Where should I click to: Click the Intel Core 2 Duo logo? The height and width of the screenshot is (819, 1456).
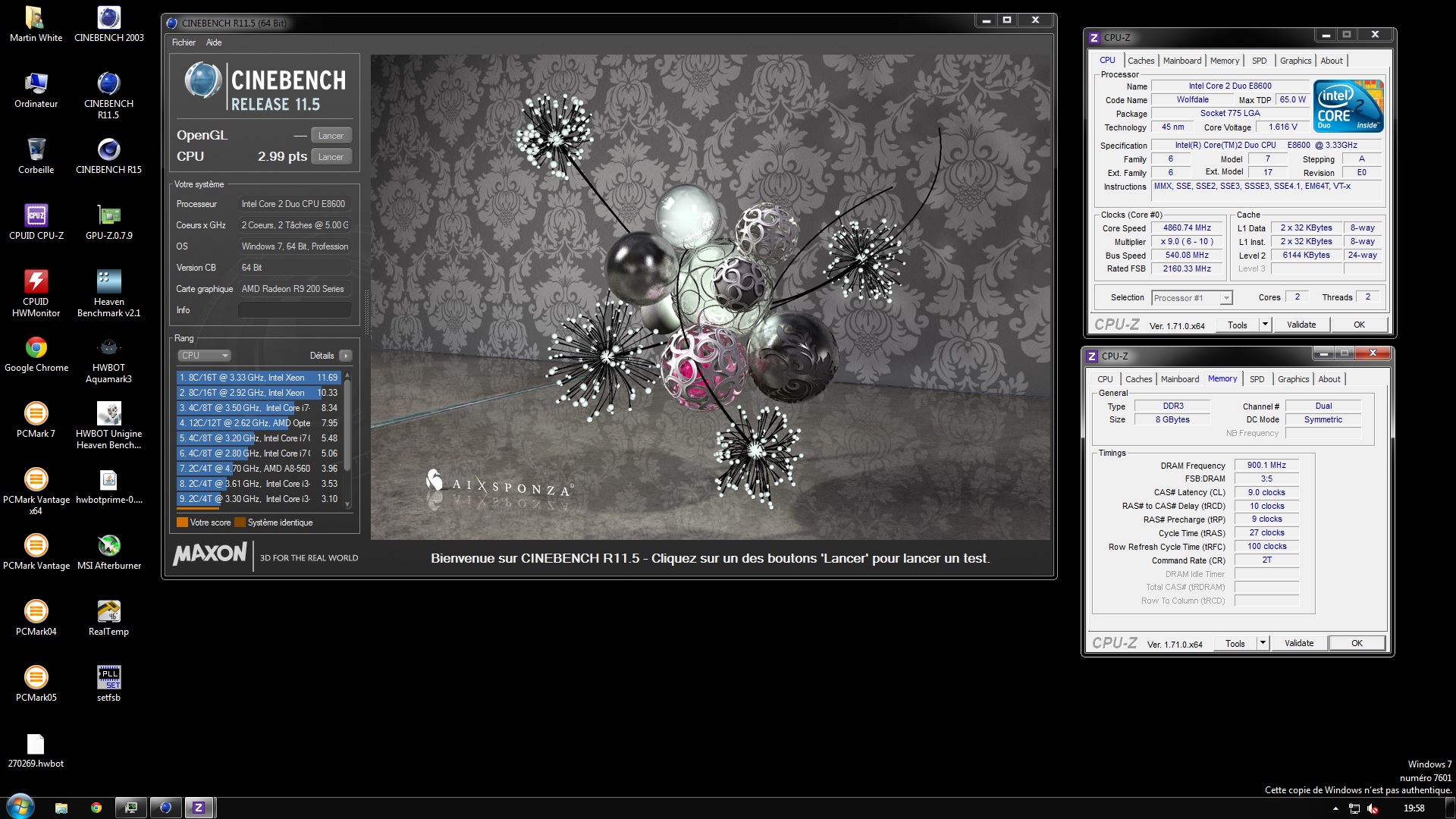(1348, 106)
